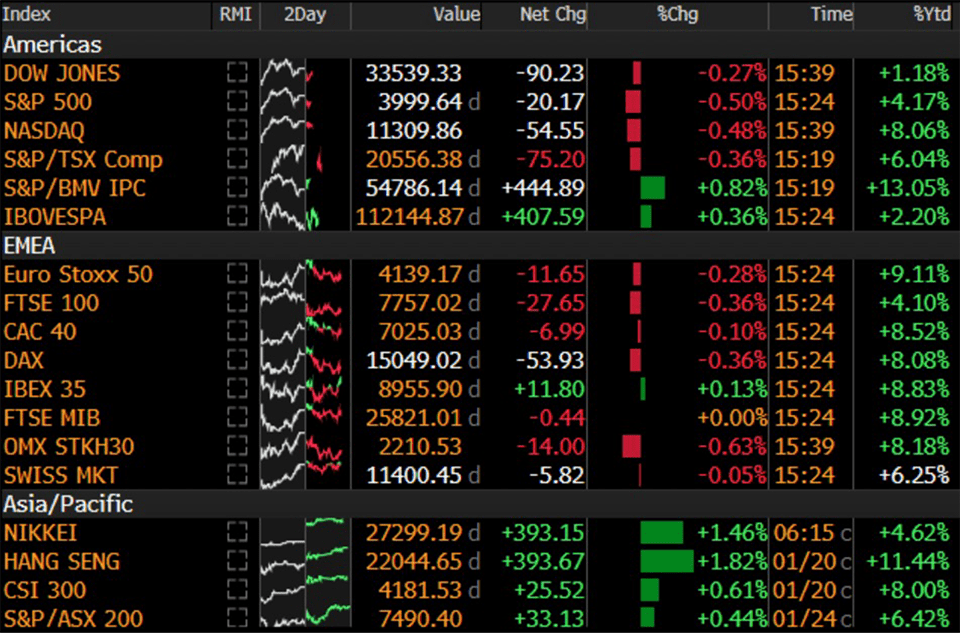This screenshot has width=960, height=633.
Task: Toggle RMI checkbox for FTSE 100
Action: [237, 303]
